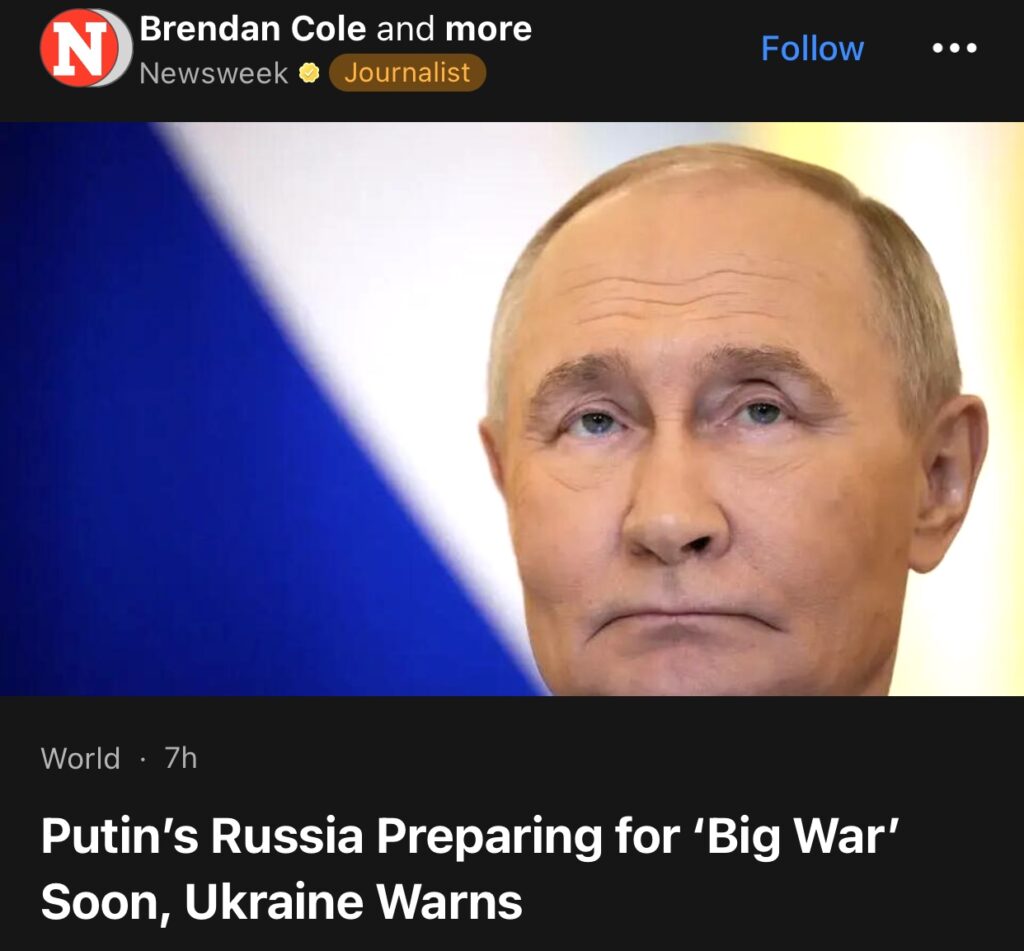Open Brendan Cole's author profile

coord(254,29)
